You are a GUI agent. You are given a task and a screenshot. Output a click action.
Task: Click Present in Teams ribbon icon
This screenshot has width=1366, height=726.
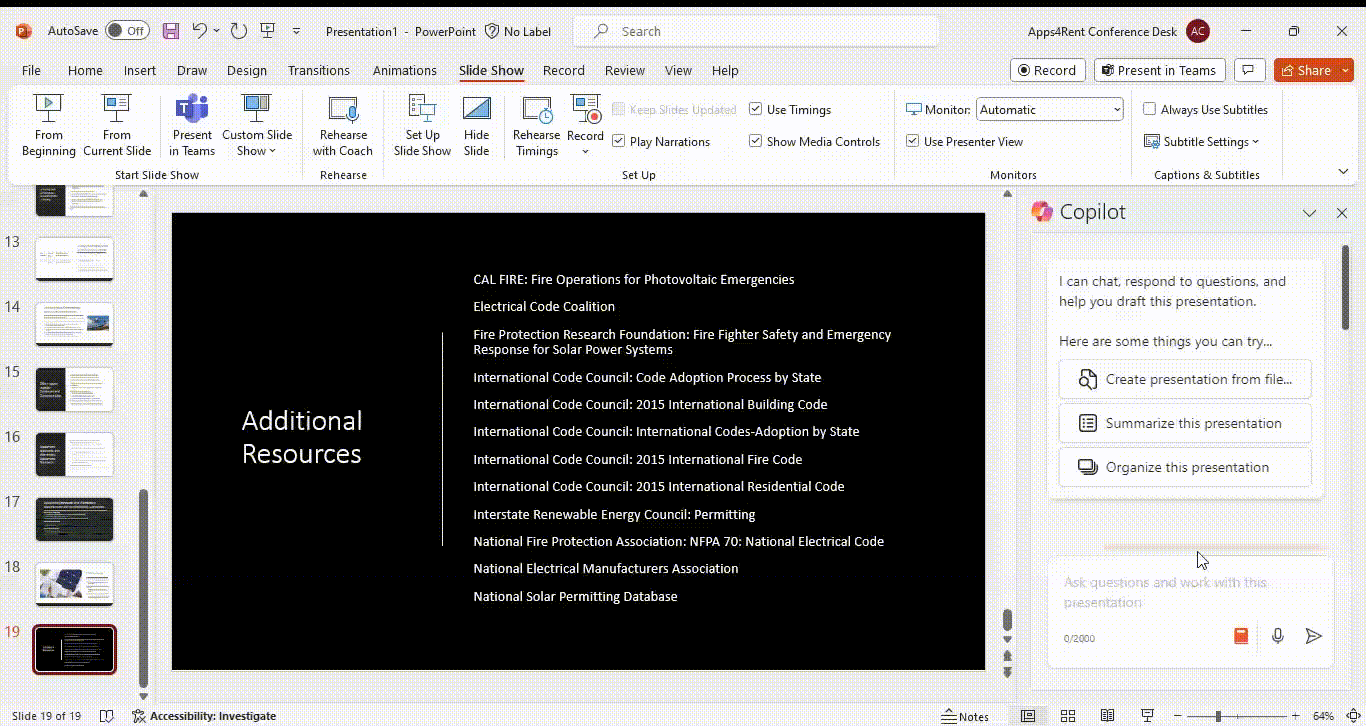pos(192,125)
